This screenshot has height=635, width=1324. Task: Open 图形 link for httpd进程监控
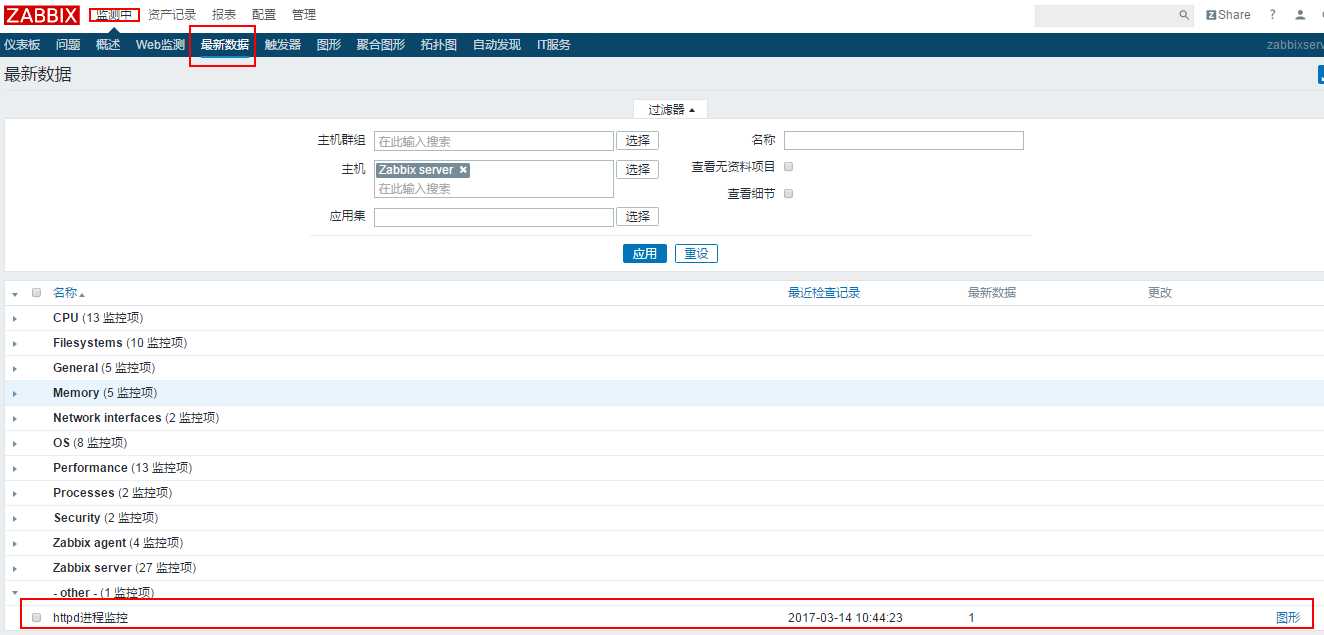click(1288, 618)
